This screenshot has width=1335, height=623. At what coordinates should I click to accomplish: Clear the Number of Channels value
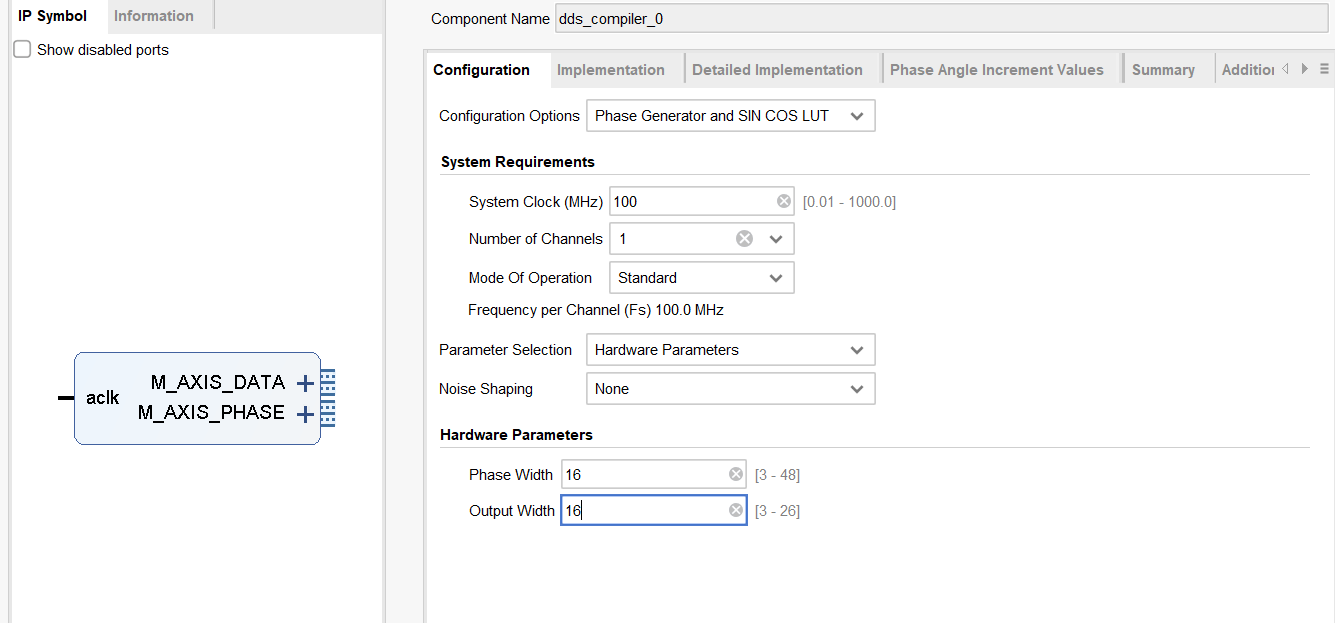point(744,239)
